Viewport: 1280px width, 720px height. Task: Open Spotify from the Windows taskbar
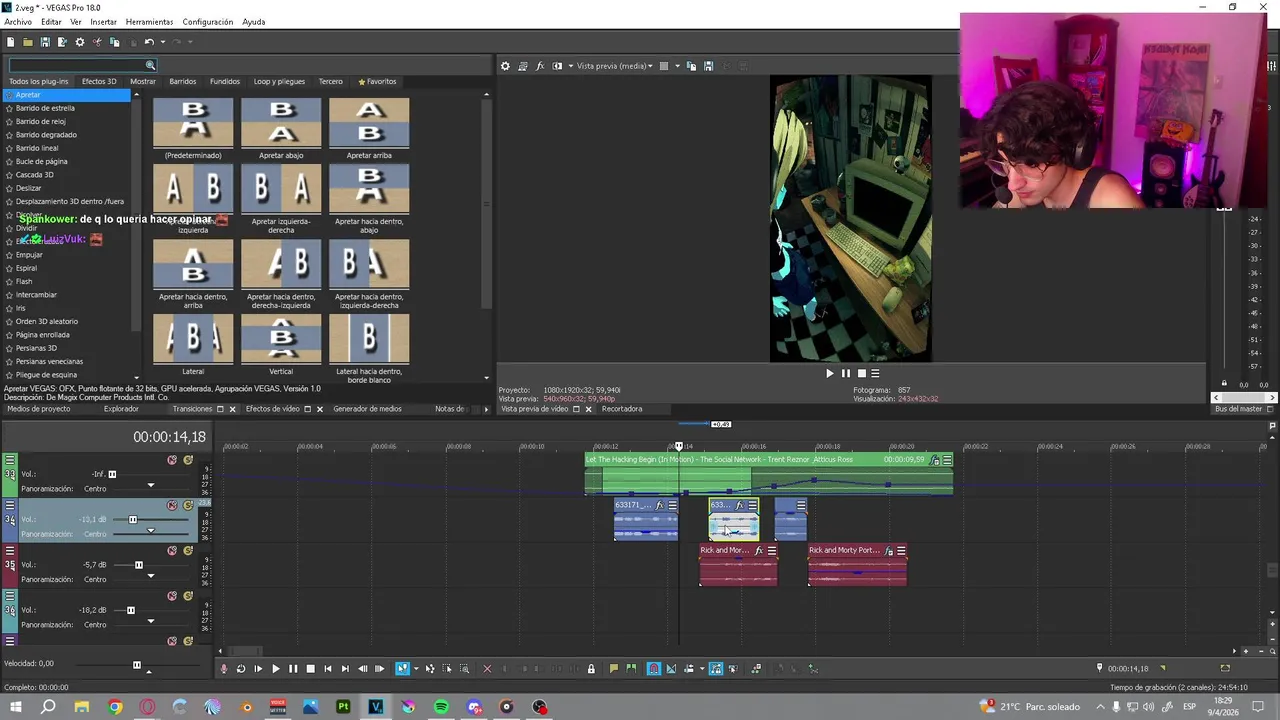click(x=441, y=707)
